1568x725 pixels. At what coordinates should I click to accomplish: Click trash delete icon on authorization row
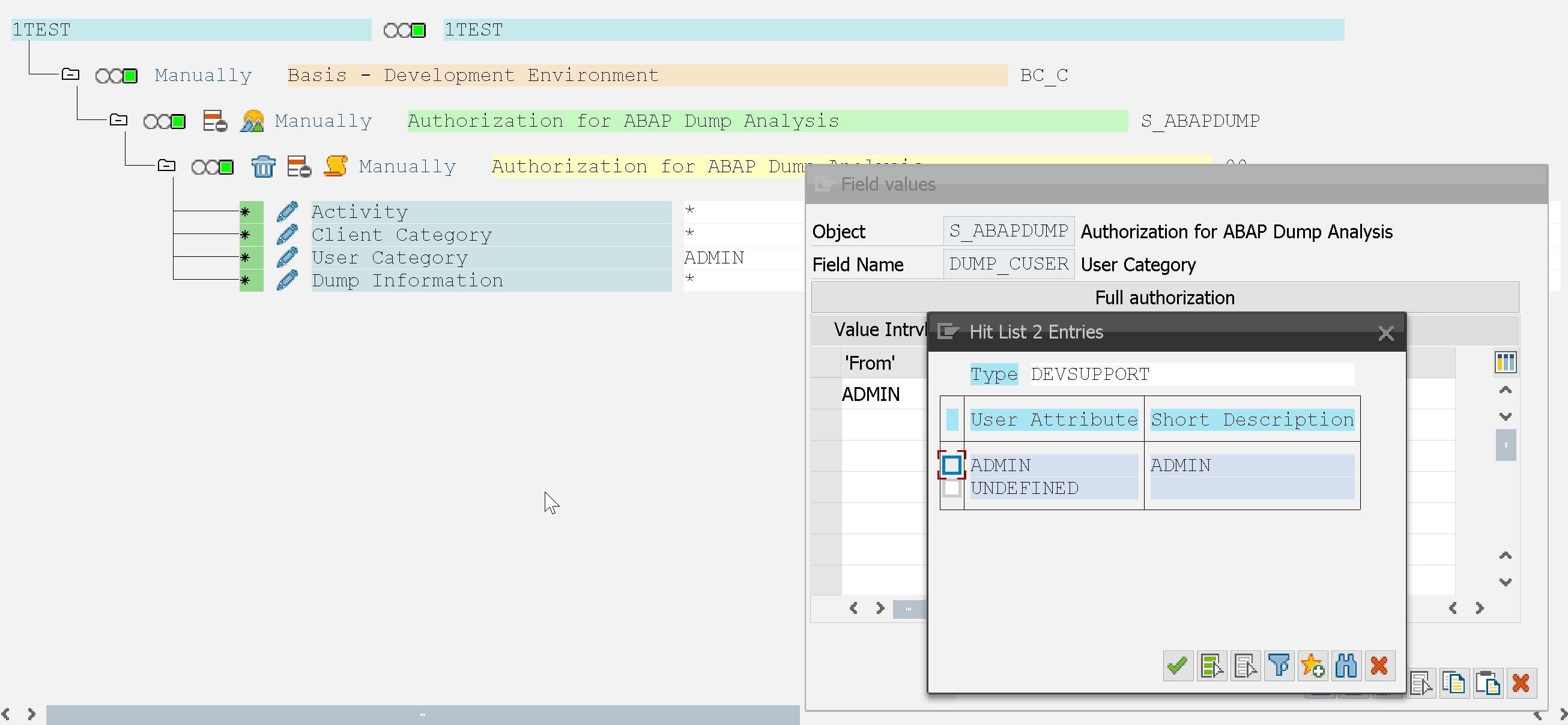263,166
